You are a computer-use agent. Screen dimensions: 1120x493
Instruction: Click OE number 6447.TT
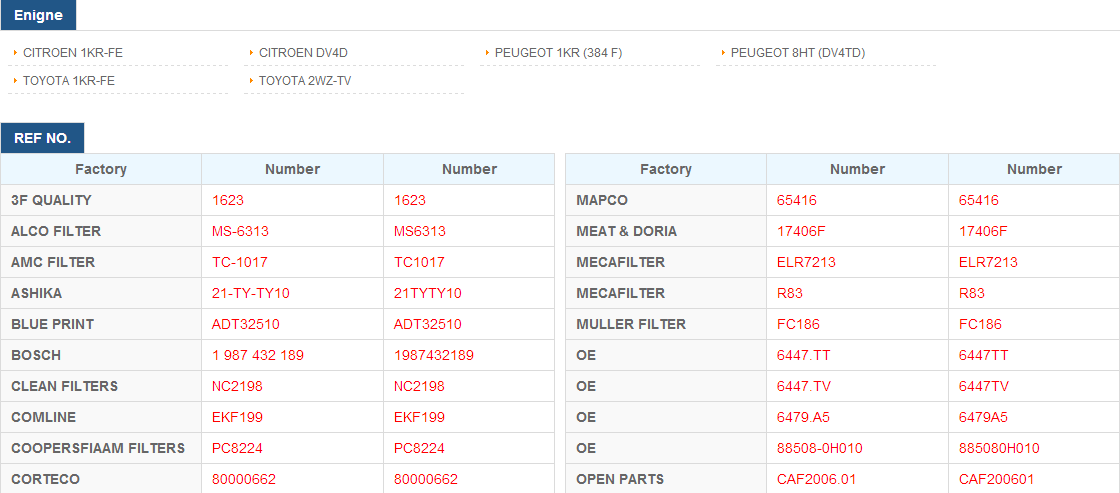[x=803, y=355]
